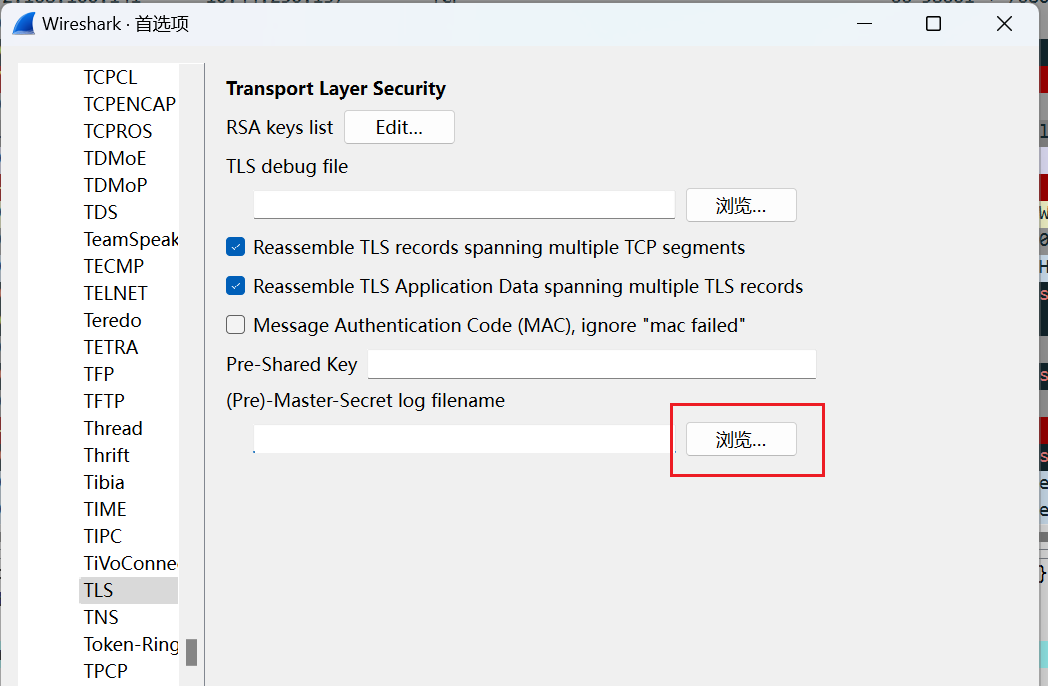1048x686 pixels.
Task: Browse for the Master-Secret log file
Action: [741, 439]
